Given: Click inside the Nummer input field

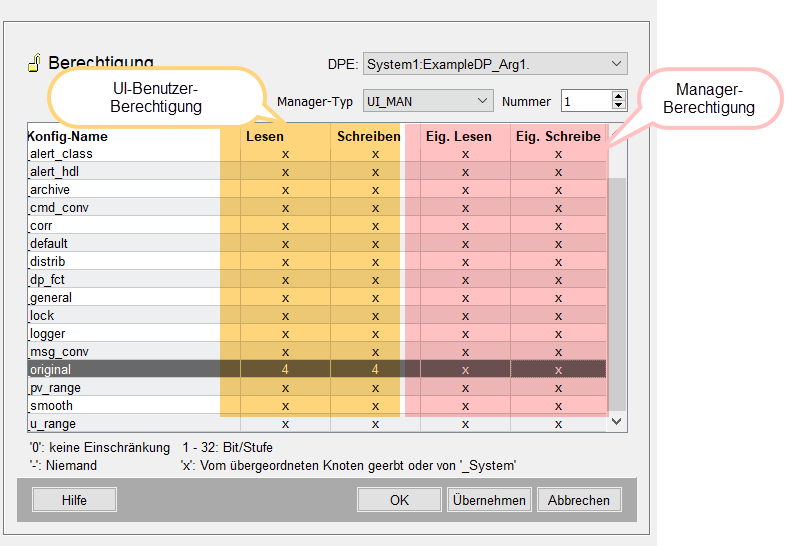Looking at the screenshot, I should (587, 101).
